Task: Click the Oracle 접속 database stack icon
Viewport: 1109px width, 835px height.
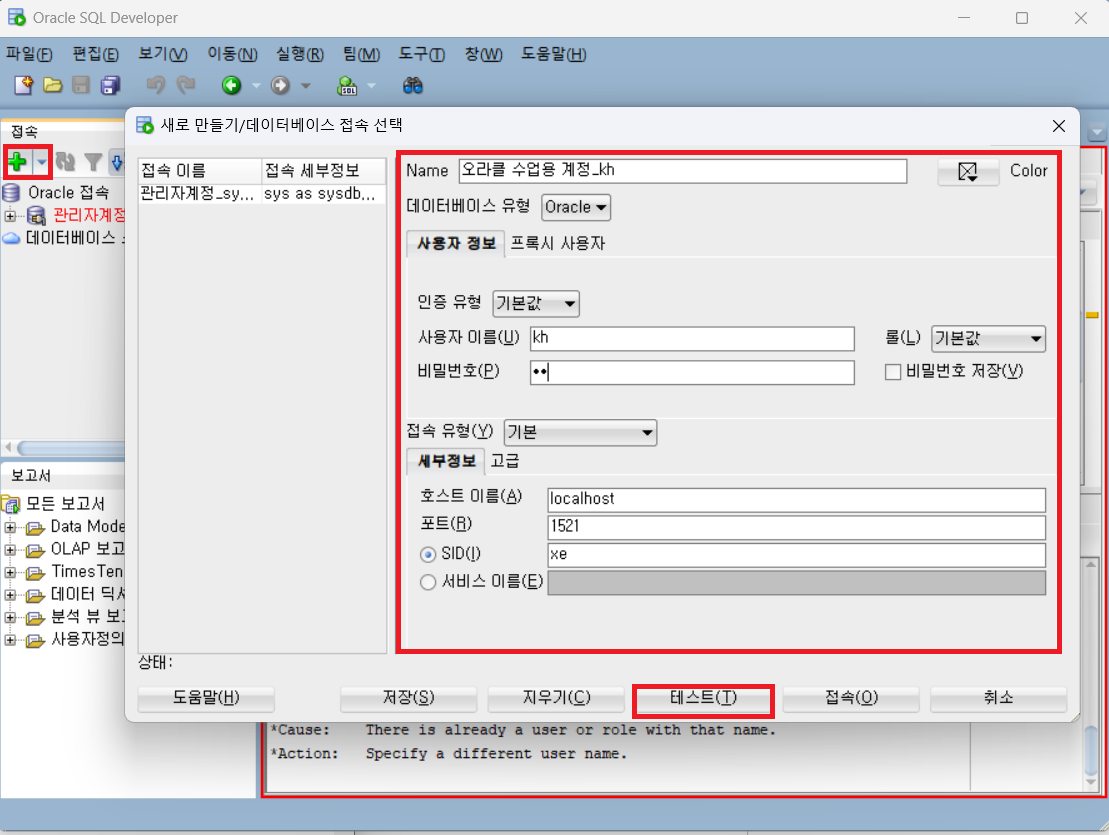Action: (x=11, y=192)
